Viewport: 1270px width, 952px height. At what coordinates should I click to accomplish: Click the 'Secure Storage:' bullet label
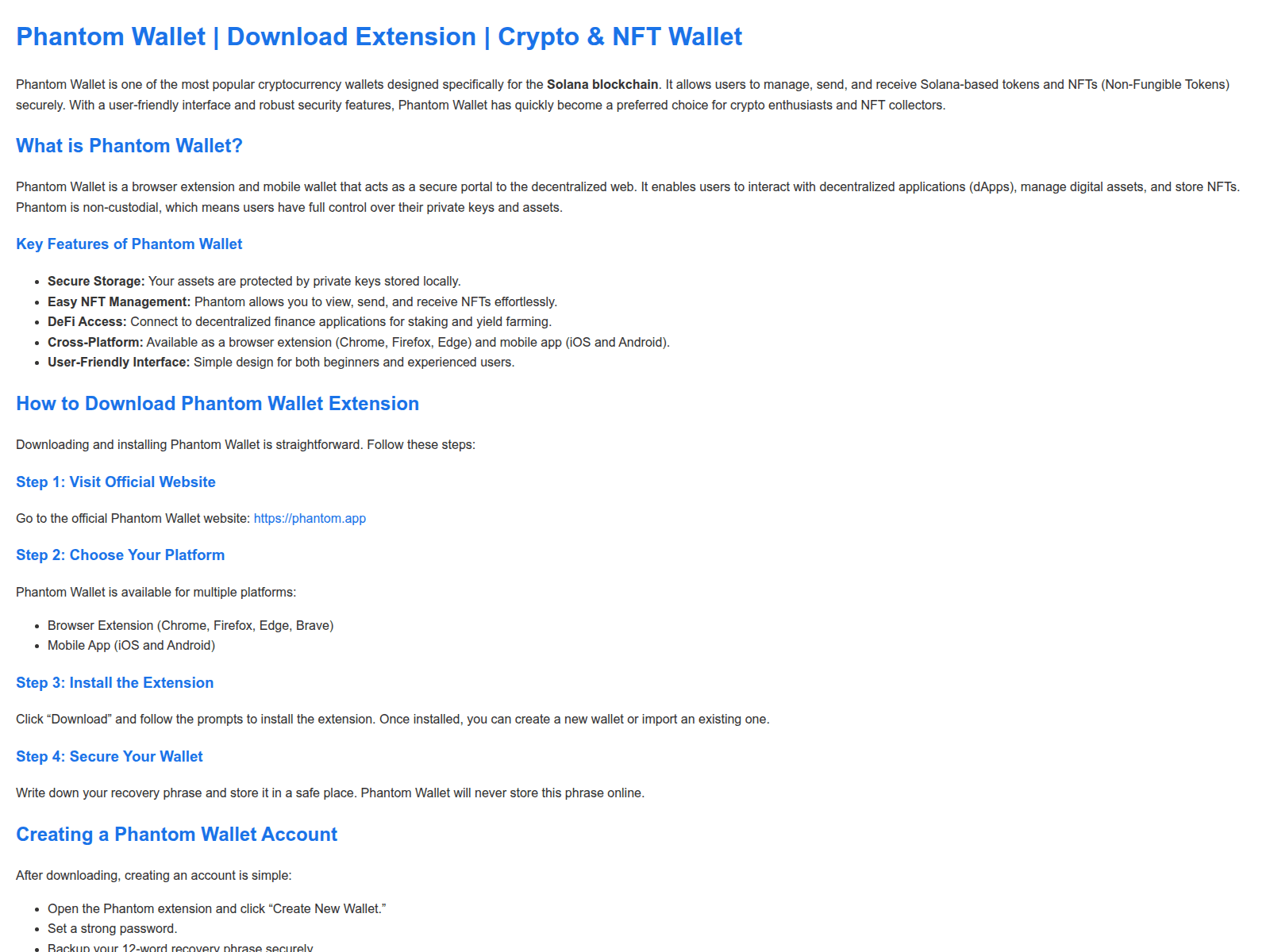[96, 282]
